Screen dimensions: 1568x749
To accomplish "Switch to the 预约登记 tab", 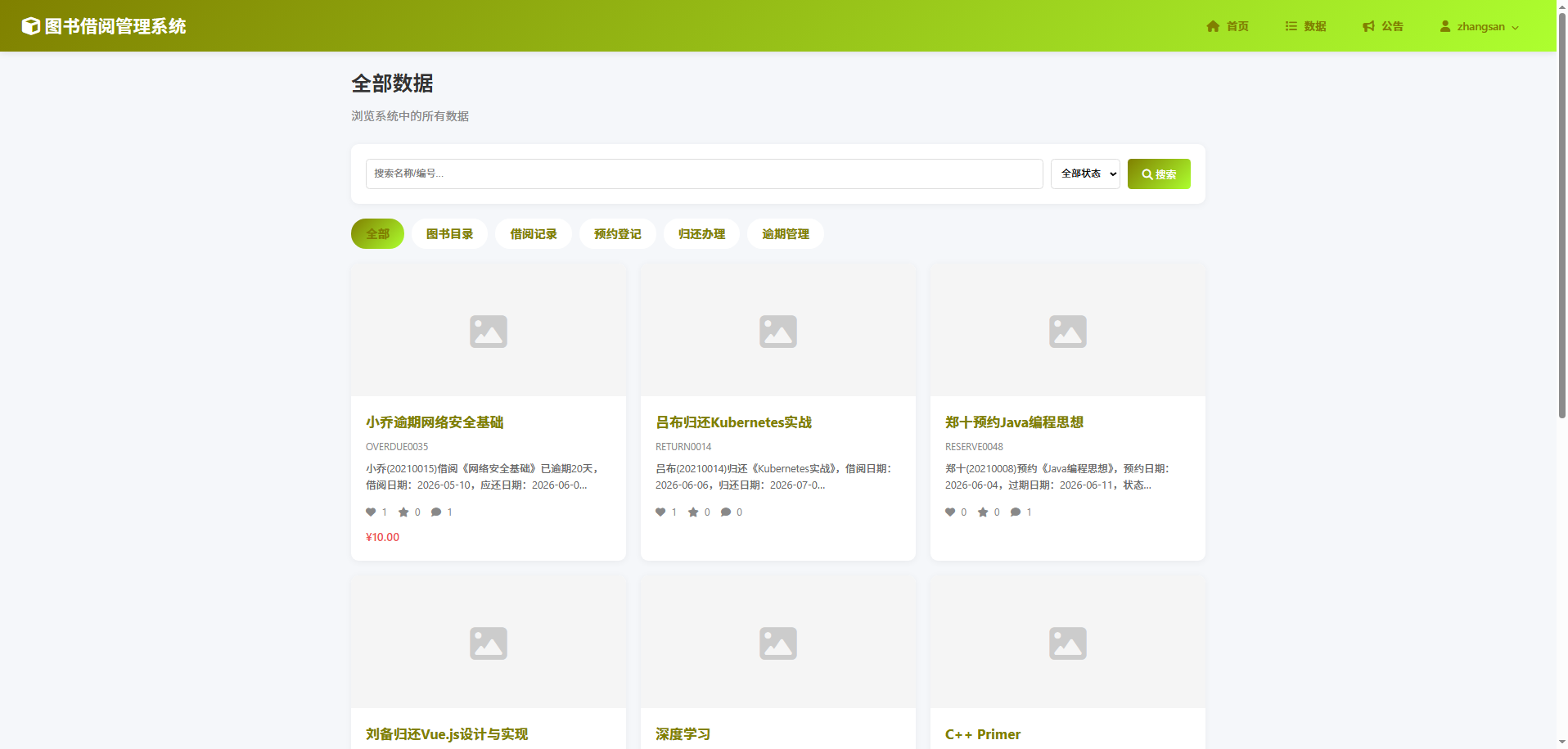I will 618,234.
